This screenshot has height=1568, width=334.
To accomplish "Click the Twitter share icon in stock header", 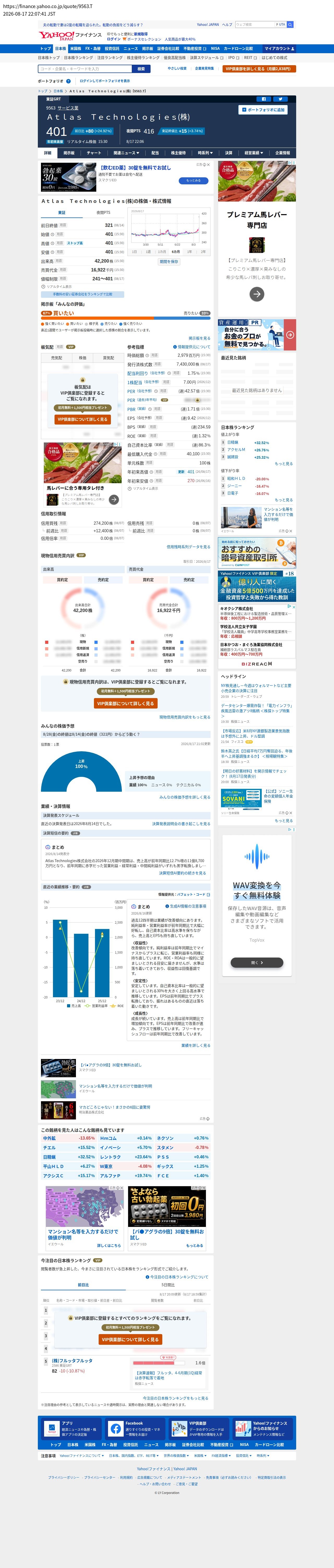I will 280,99.
